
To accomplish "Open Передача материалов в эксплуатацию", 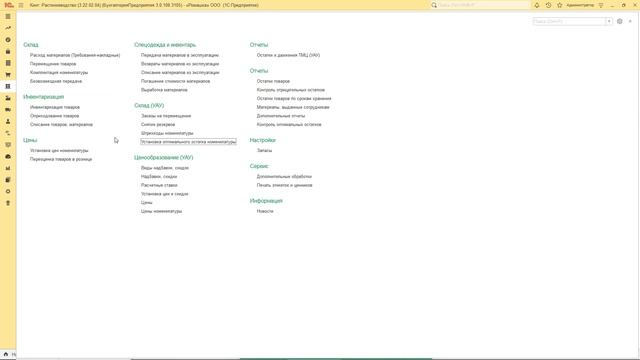I will (x=180, y=55).
